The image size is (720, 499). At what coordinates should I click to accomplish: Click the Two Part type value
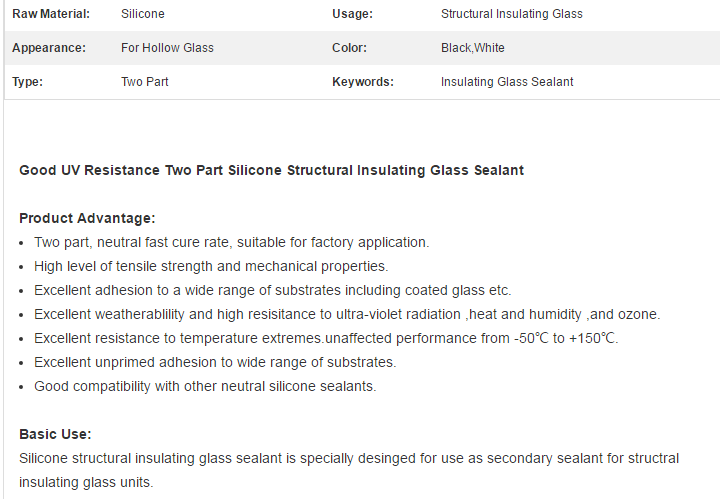point(145,82)
